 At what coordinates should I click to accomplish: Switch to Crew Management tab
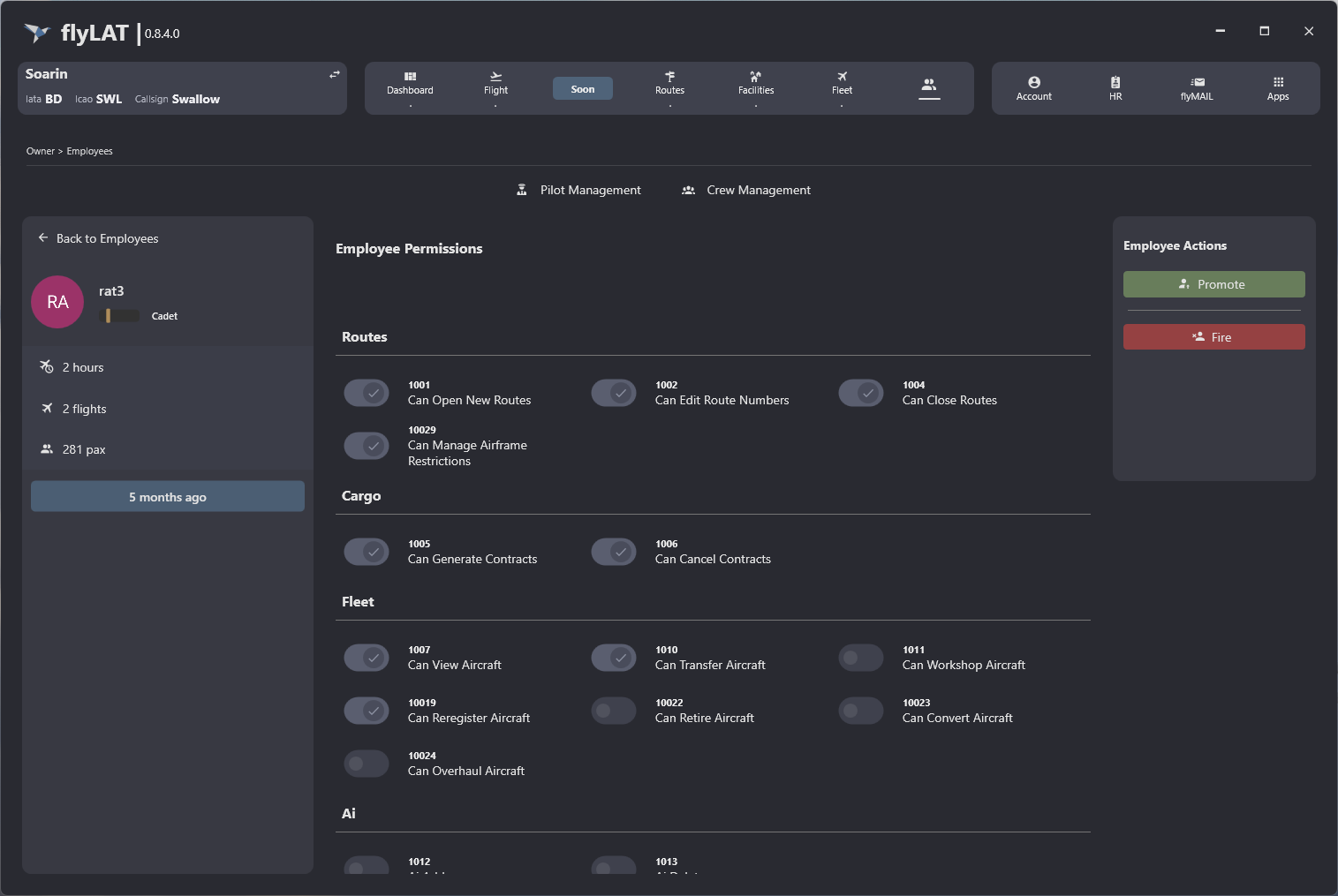click(x=746, y=190)
